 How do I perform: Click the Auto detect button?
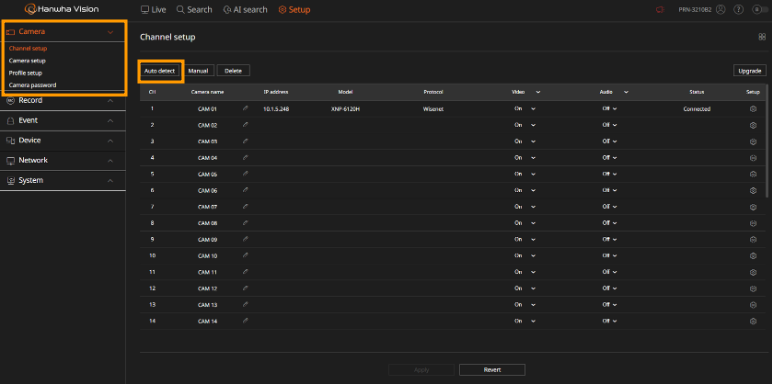pyautogui.click(x=160, y=71)
